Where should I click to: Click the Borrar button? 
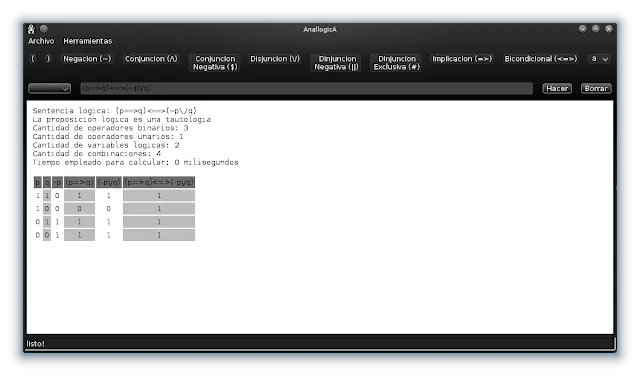pyautogui.click(x=596, y=88)
